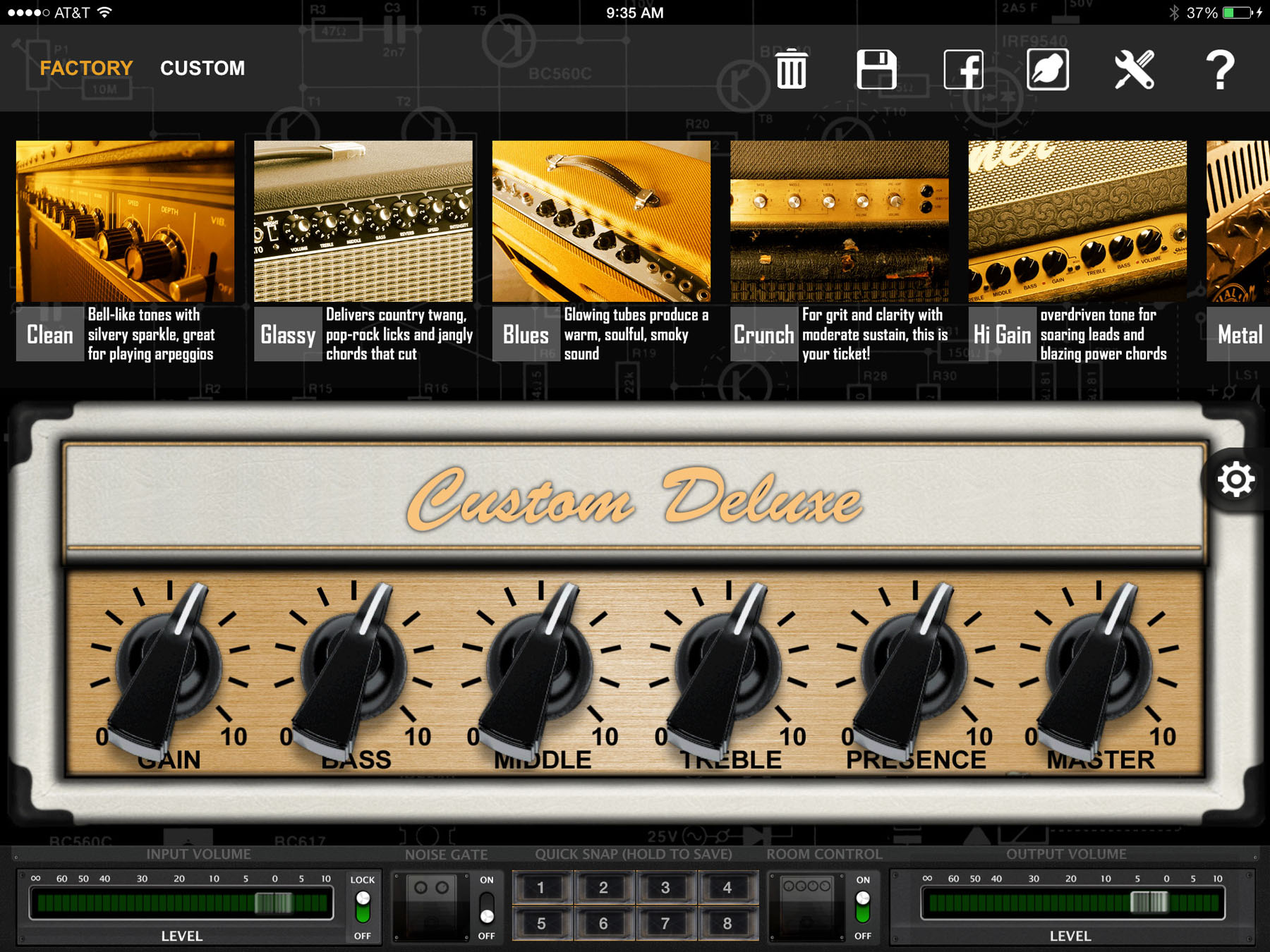
Task: Toggle the input volume LOCK switch
Action: 363,907
